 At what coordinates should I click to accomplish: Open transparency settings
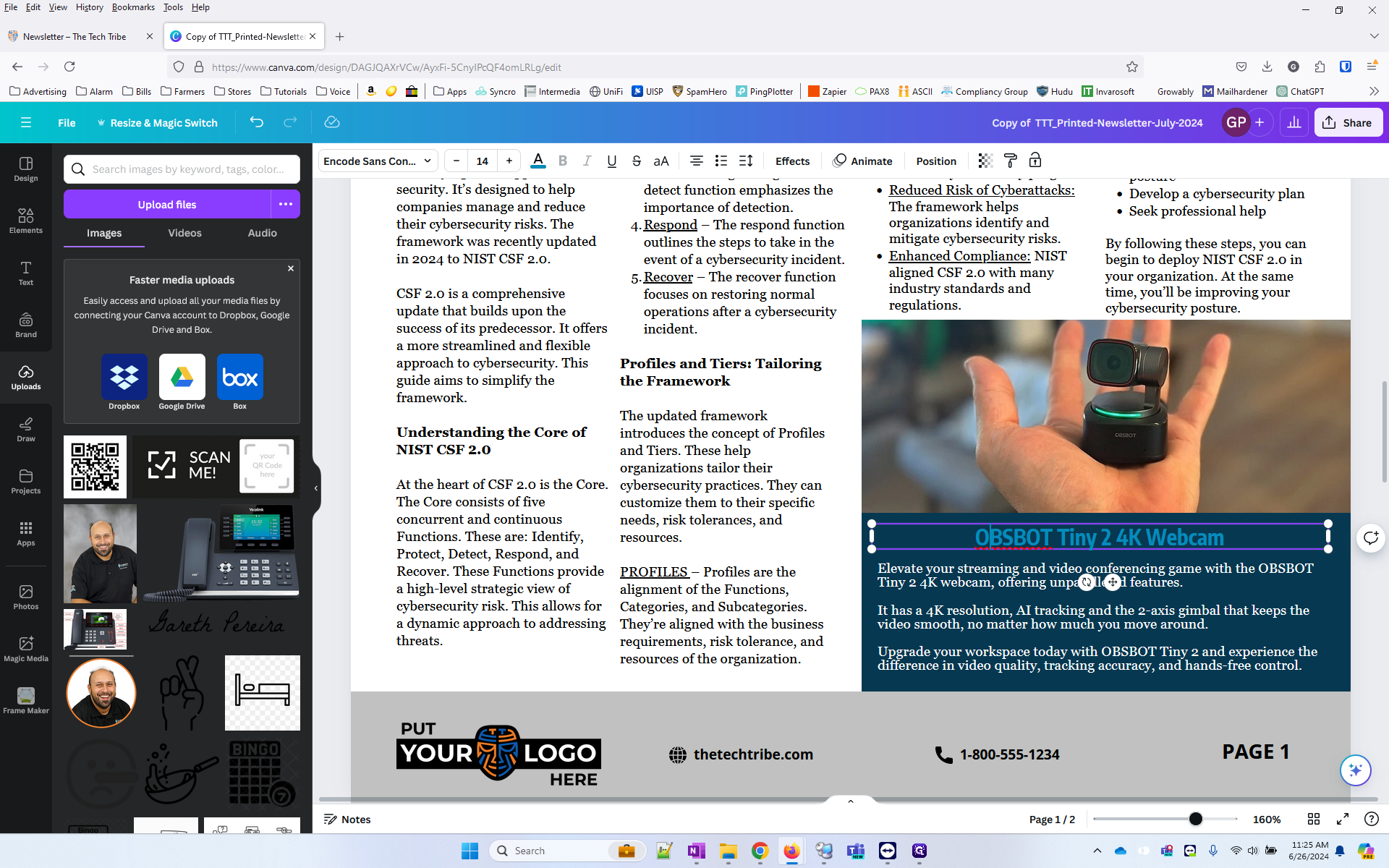click(x=985, y=161)
